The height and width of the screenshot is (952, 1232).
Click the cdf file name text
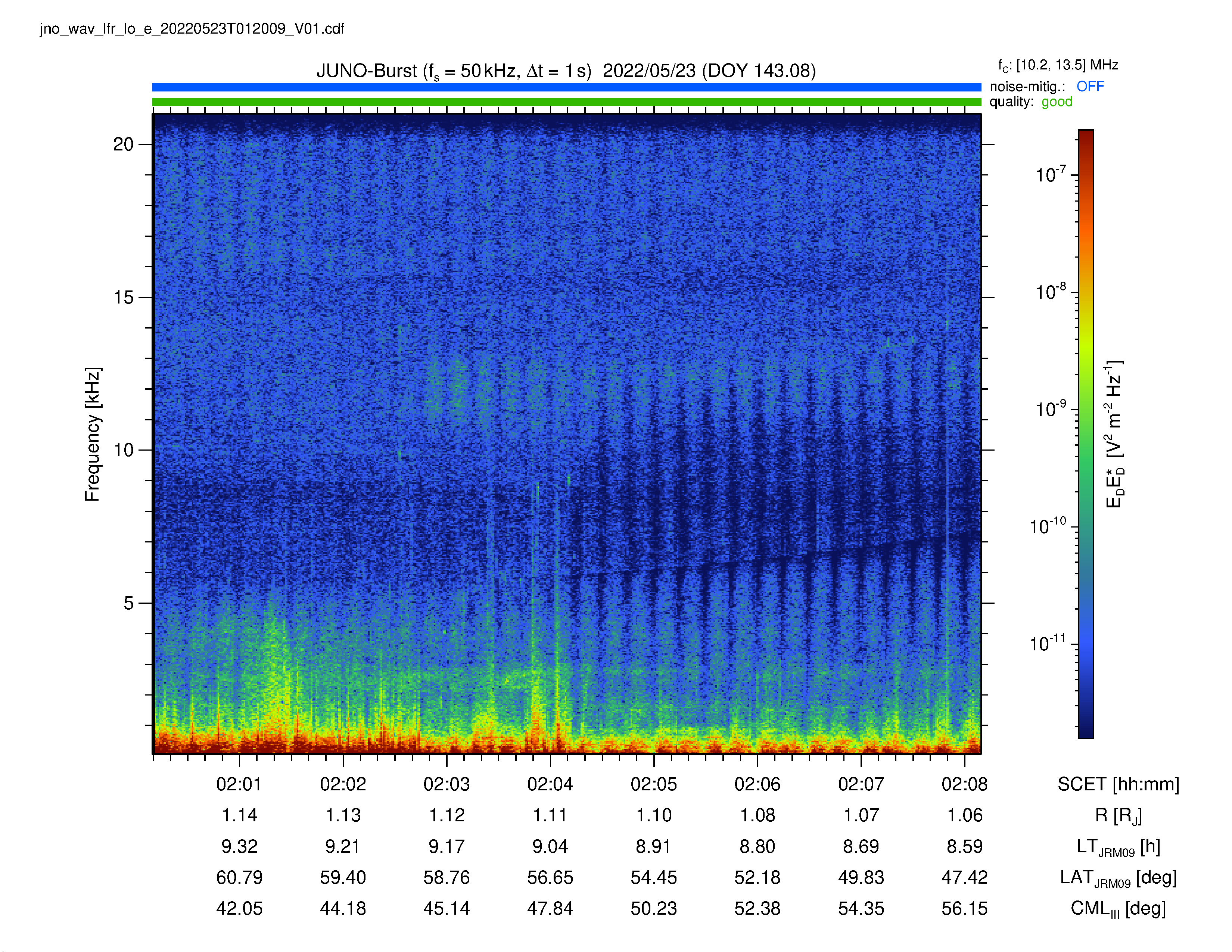[192, 29]
